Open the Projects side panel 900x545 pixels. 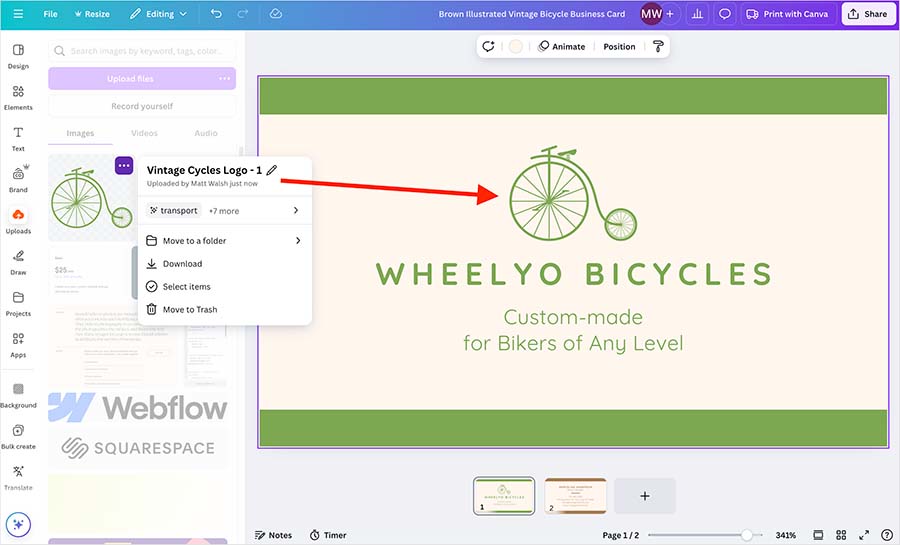click(18, 304)
